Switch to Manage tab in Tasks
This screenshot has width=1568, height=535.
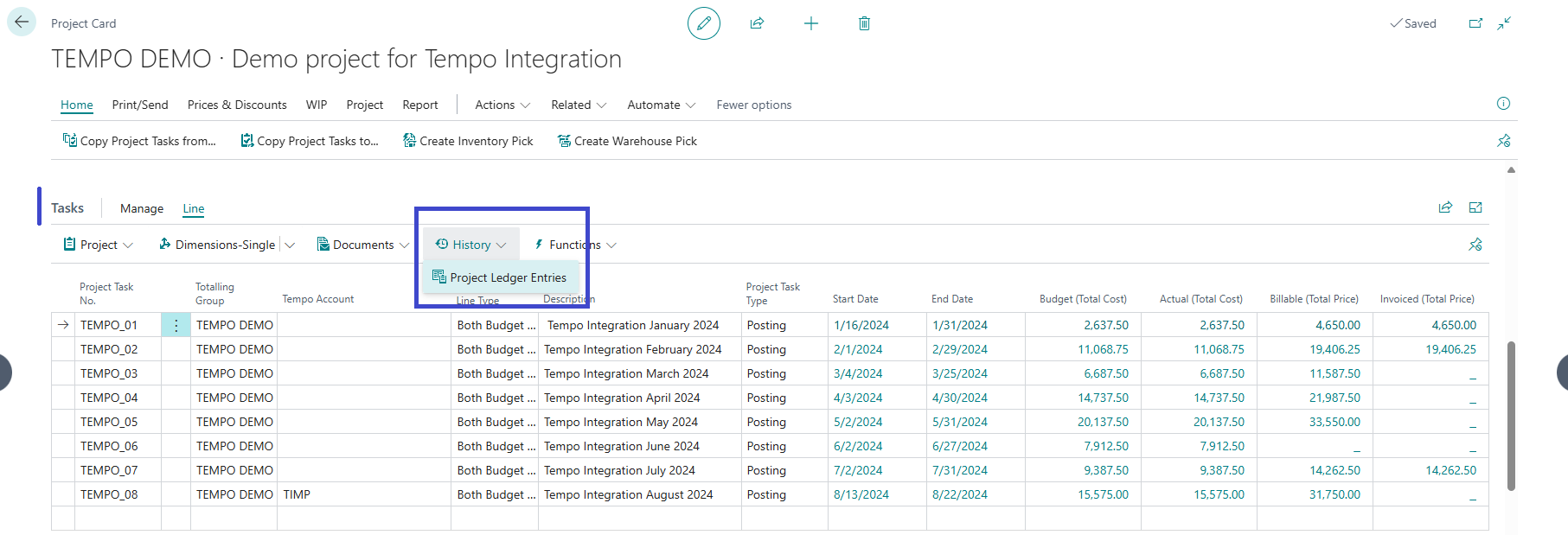(142, 208)
